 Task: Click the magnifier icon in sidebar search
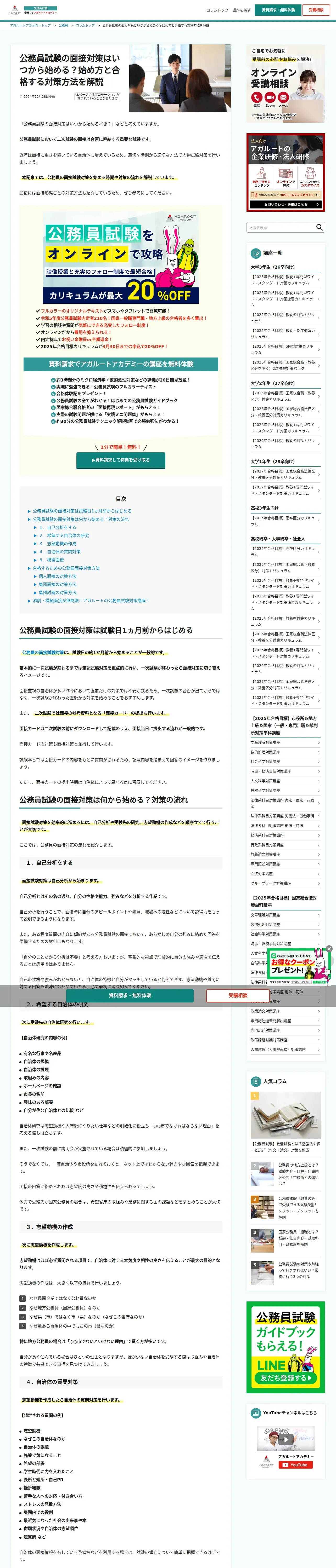319,227
